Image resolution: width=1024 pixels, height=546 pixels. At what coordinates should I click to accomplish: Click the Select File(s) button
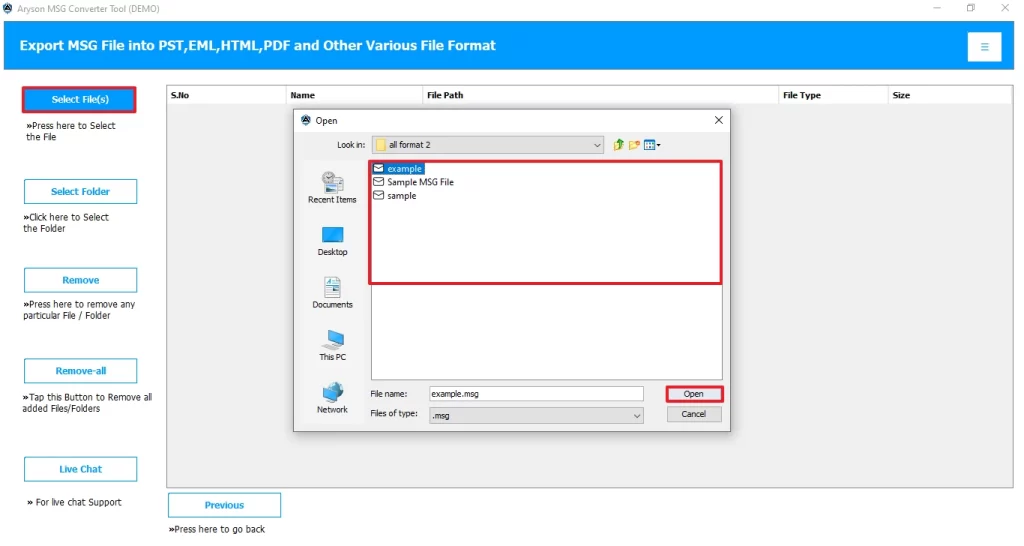[80, 99]
